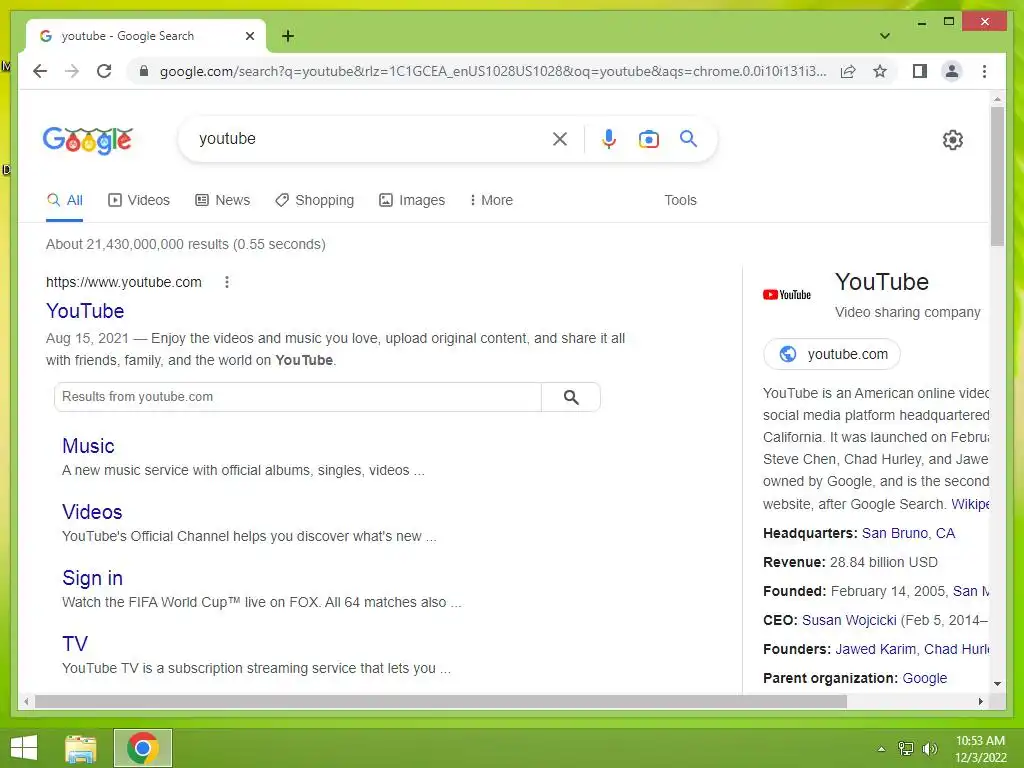1024x768 pixels.
Task: Submit search with blue magnifier icon
Action: [x=688, y=138]
